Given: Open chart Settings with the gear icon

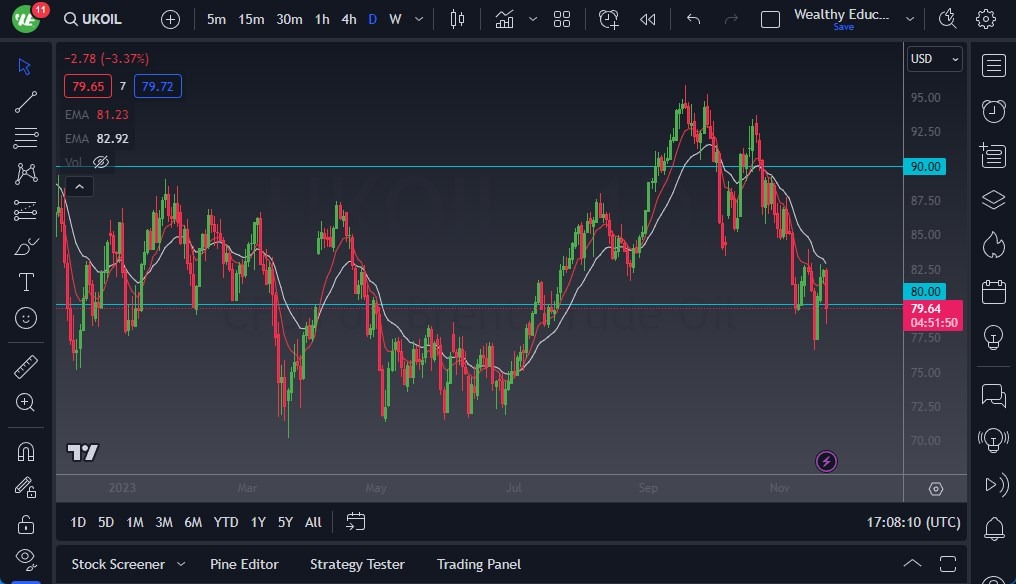Looking at the screenshot, I should point(984,18).
